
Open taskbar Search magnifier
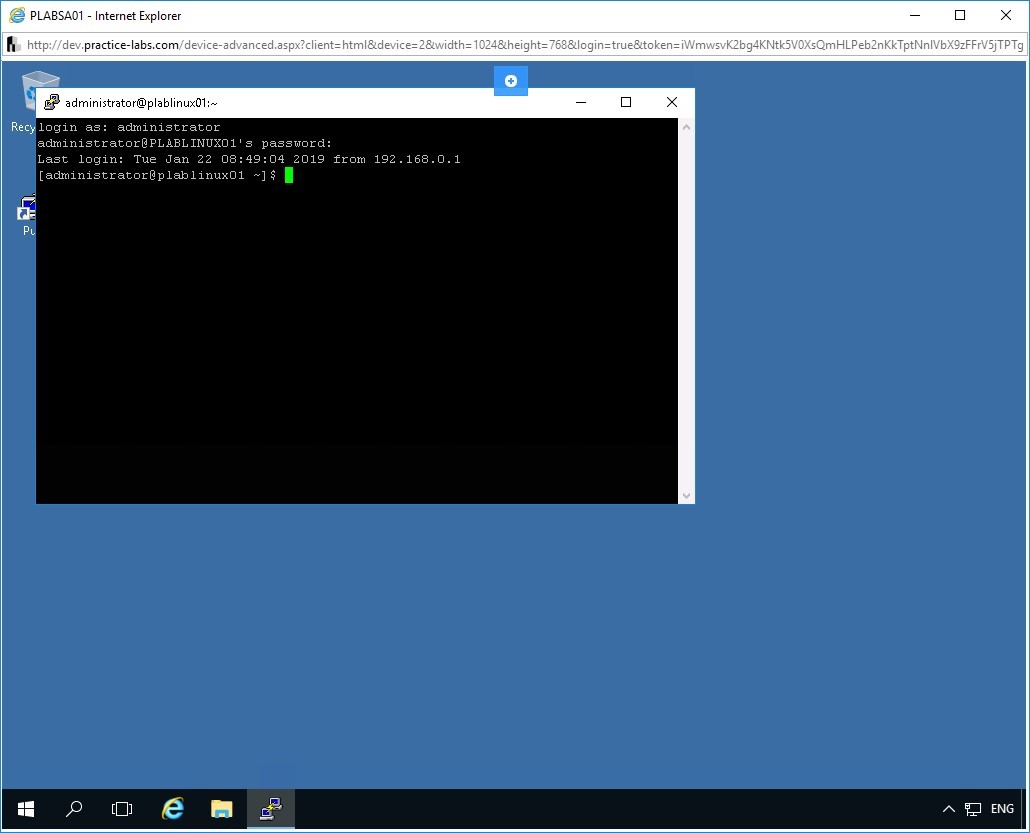click(x=74, y=809)
